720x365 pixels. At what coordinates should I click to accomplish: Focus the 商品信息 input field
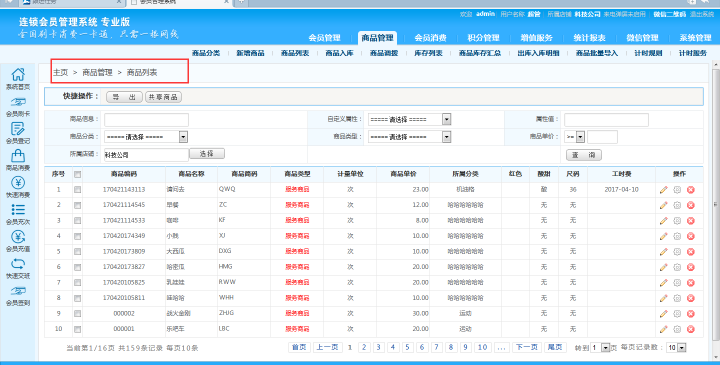(146, 119)
